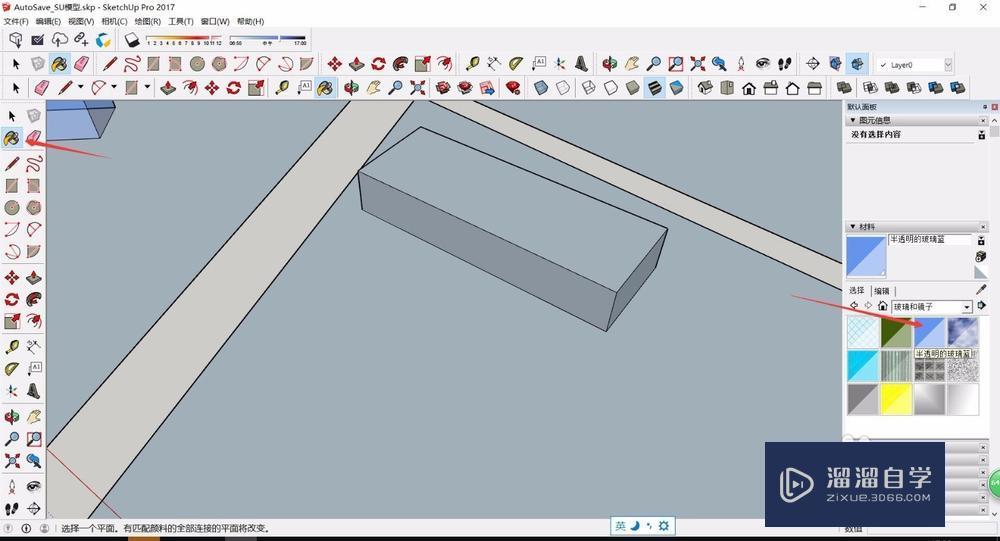This screenshot has height=541, width=1000.
Task: Click the Look Around eye icon in top toolbar
Action: tap(763, 64)
